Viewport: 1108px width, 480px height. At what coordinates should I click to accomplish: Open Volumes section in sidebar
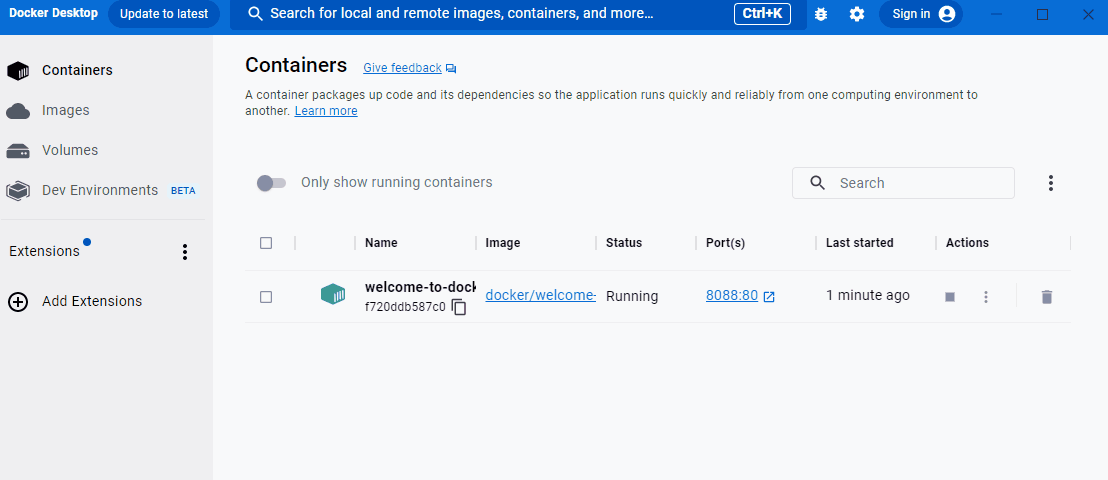(69, 150)
